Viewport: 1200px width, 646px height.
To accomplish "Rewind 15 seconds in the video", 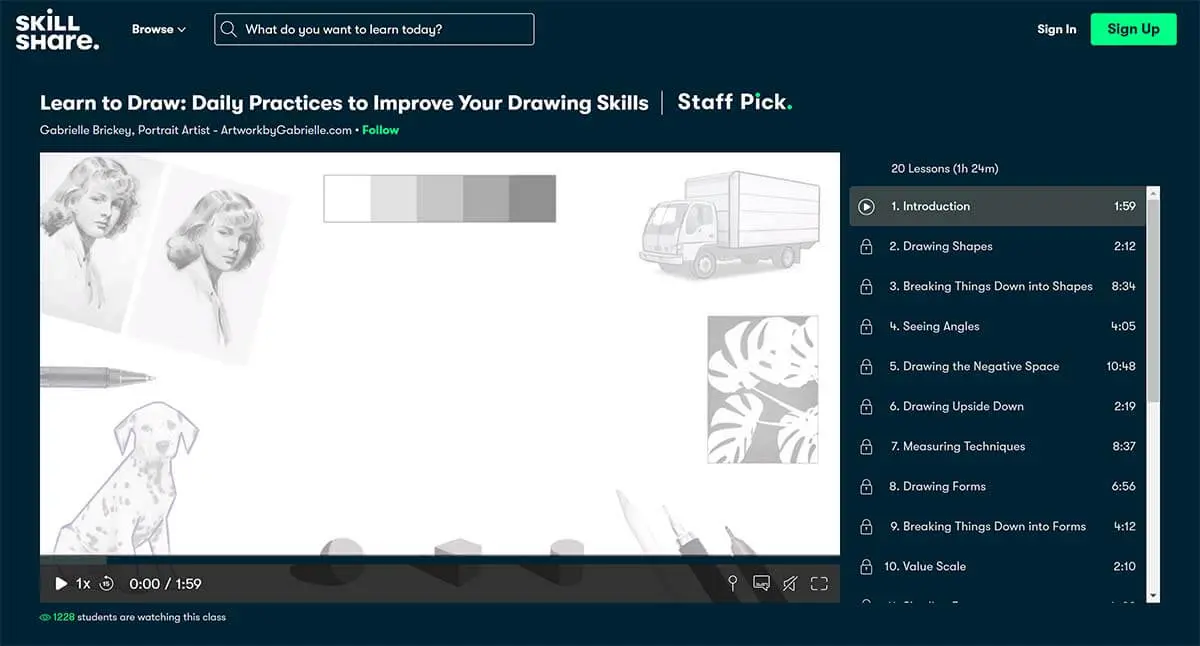I will click(107, 583).
